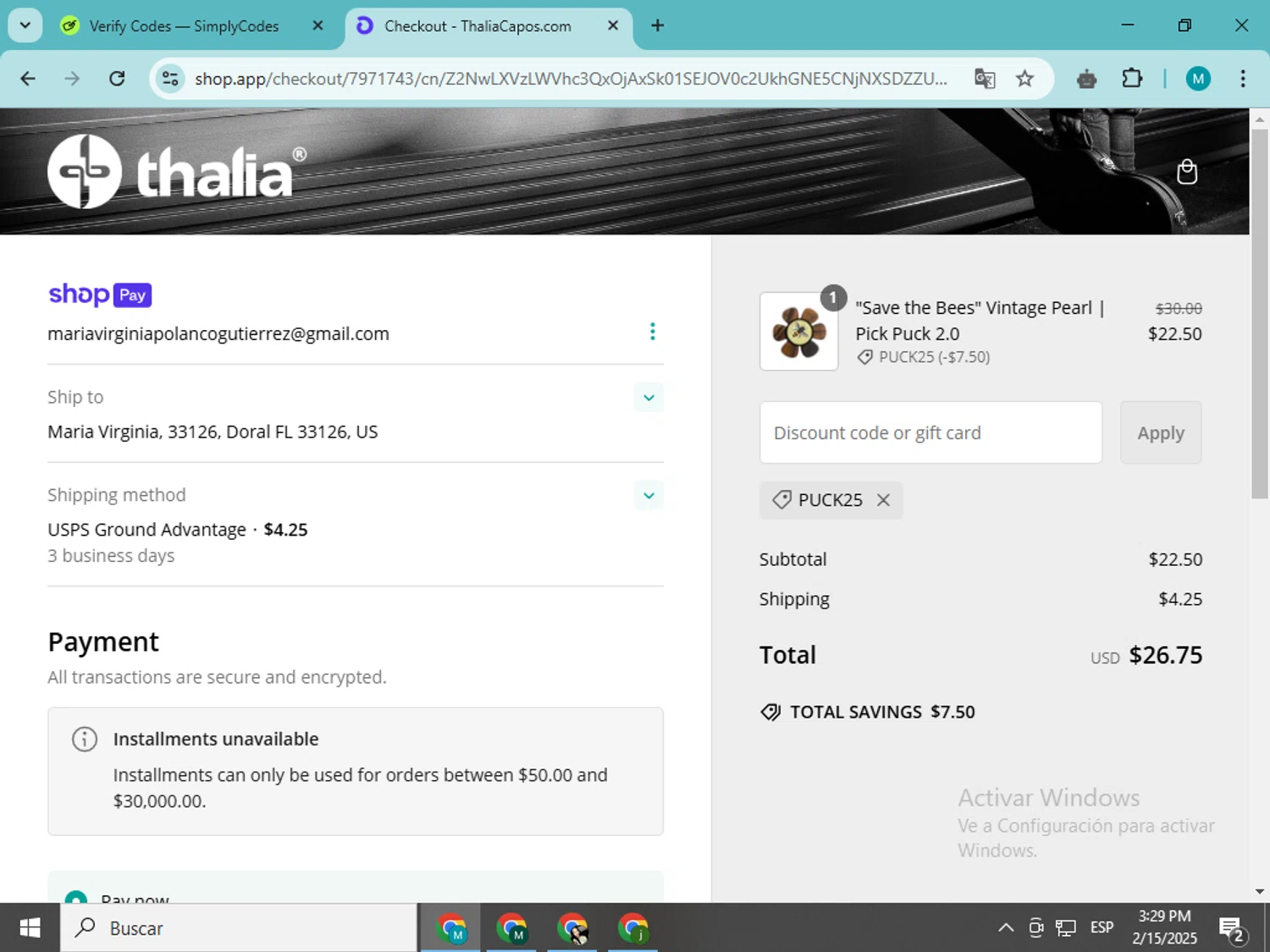The image size is (1270, 952).
Task: Click the Doral FL shipping address
Action: click(213, 432)
